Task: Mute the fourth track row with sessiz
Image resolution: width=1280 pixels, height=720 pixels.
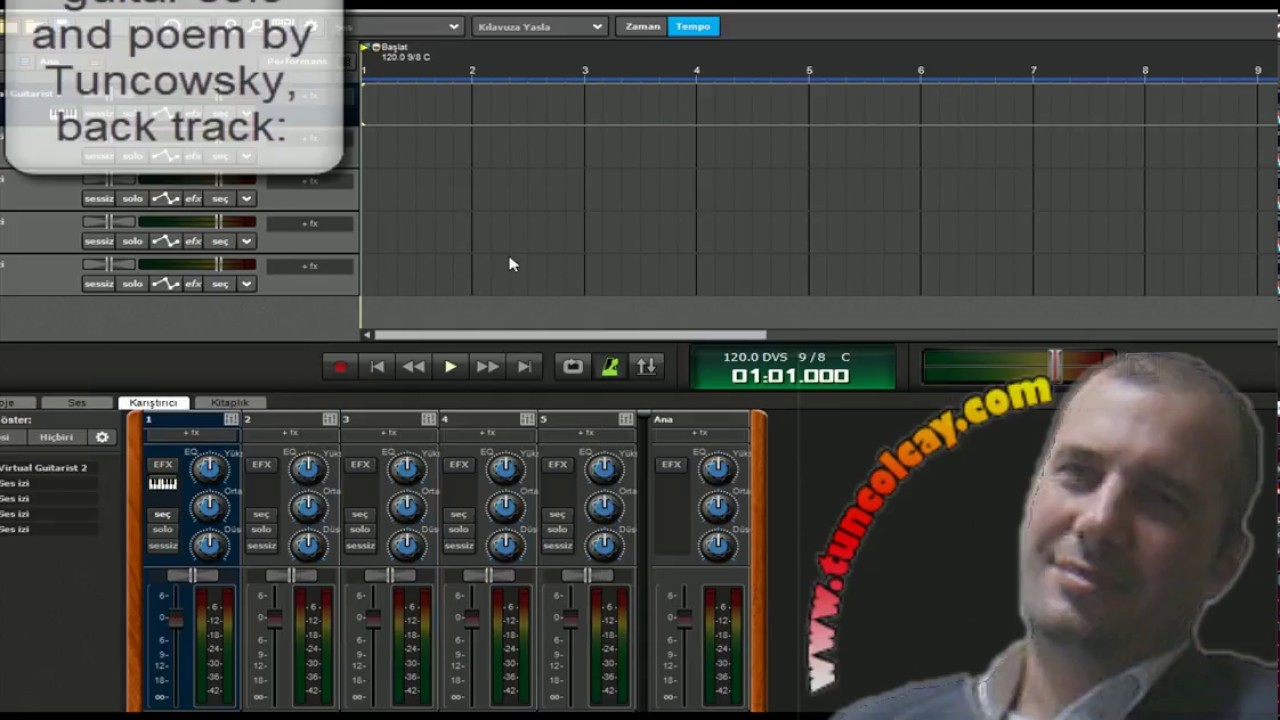Action: (x=99, y=241)
